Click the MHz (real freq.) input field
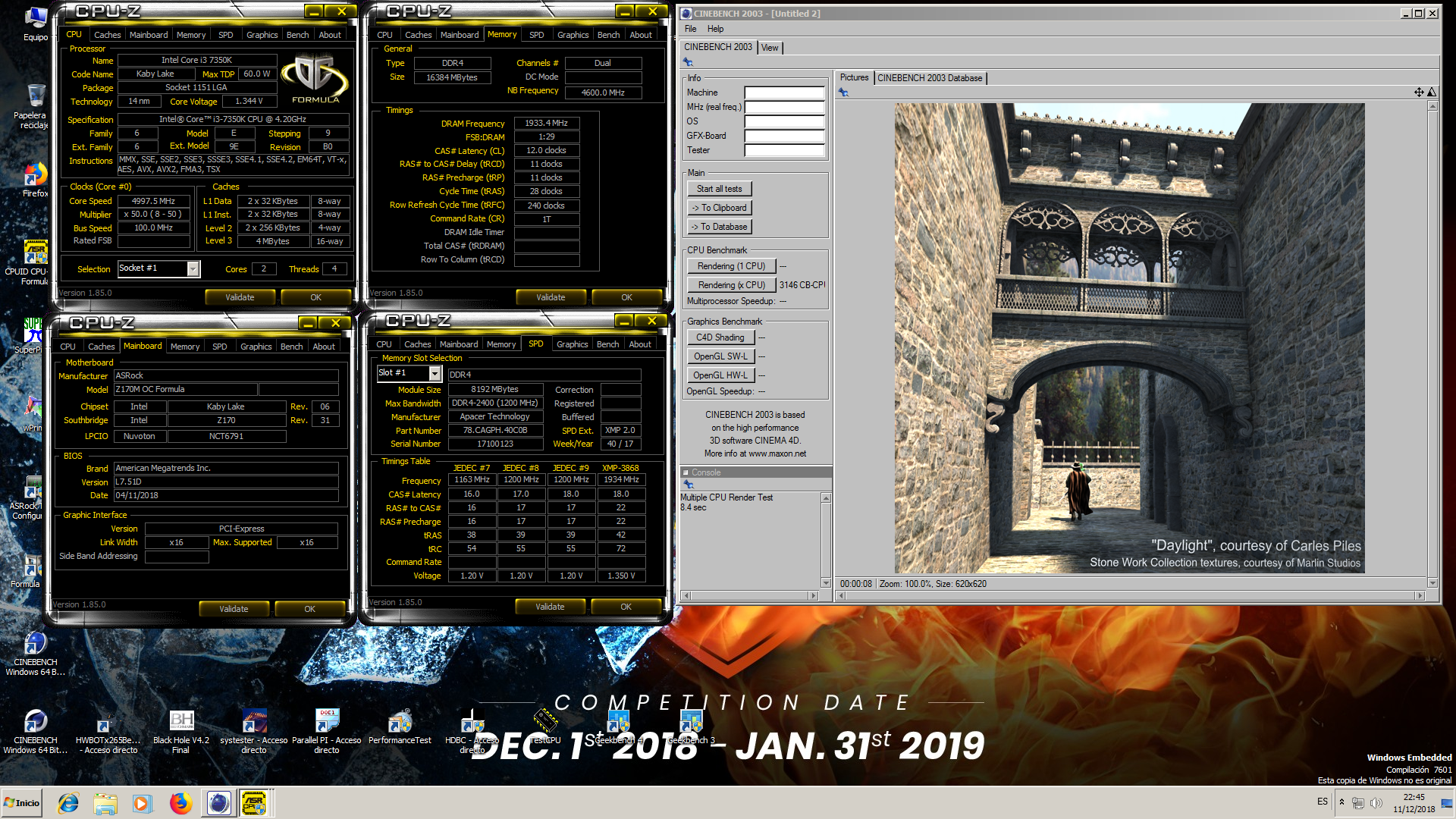The height and width of the screenshot is (819, 1456). coord(784,107)
